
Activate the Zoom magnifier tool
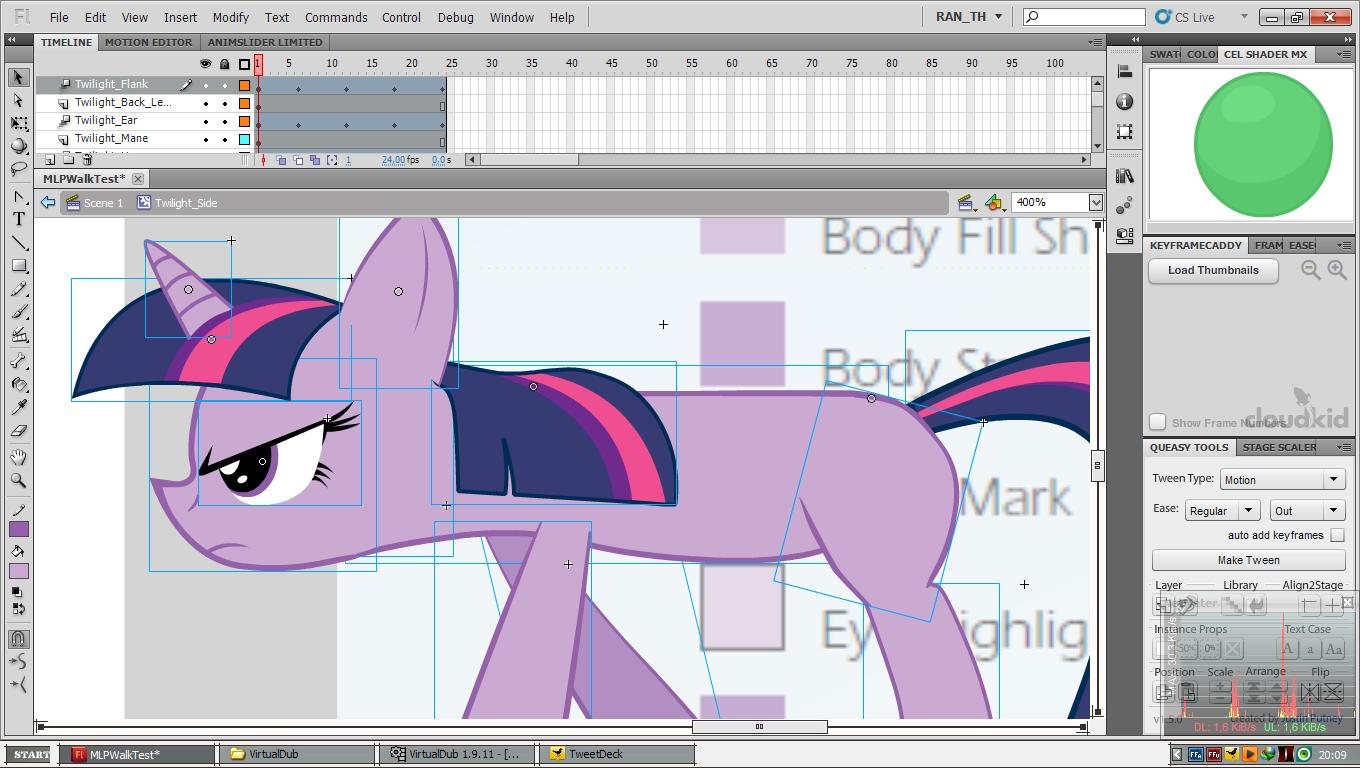(x=19, y=480)
